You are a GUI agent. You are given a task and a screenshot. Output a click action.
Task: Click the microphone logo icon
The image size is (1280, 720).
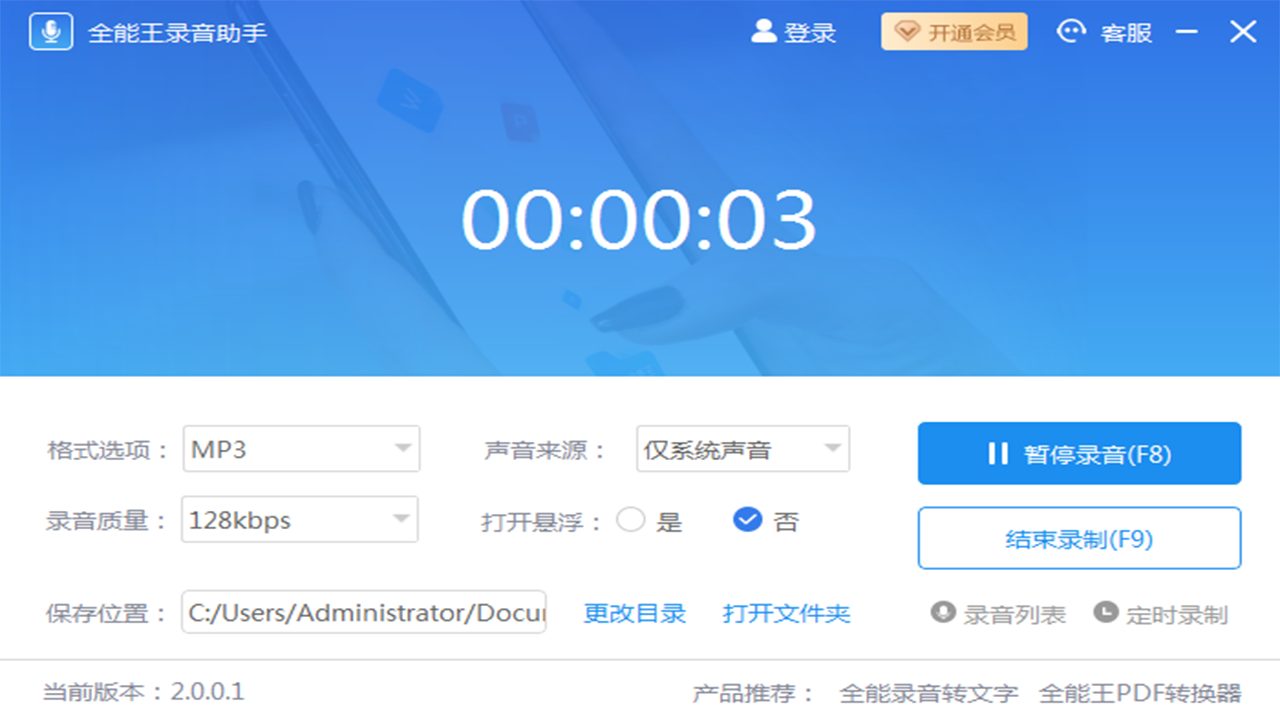[x=50, y=30]
